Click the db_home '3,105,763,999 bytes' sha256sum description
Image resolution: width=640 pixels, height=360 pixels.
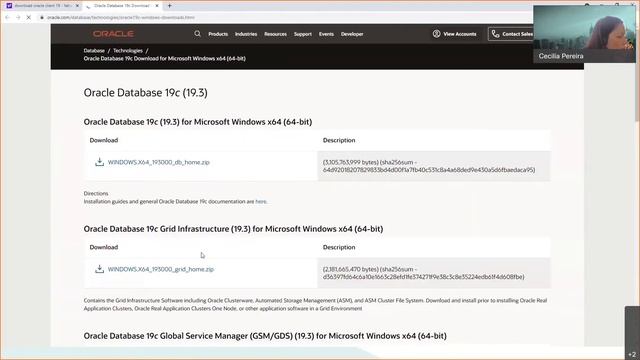[429, 166]
